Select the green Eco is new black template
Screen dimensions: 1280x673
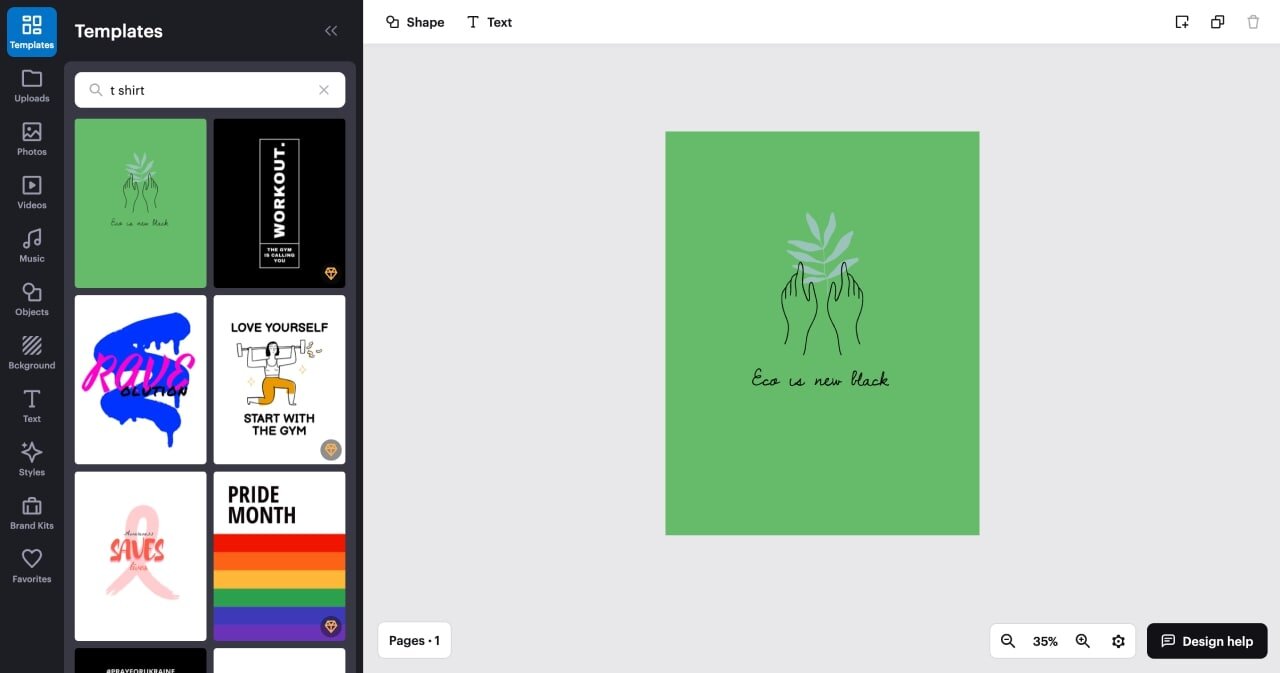pyautogui.click(x=141, y=203)
